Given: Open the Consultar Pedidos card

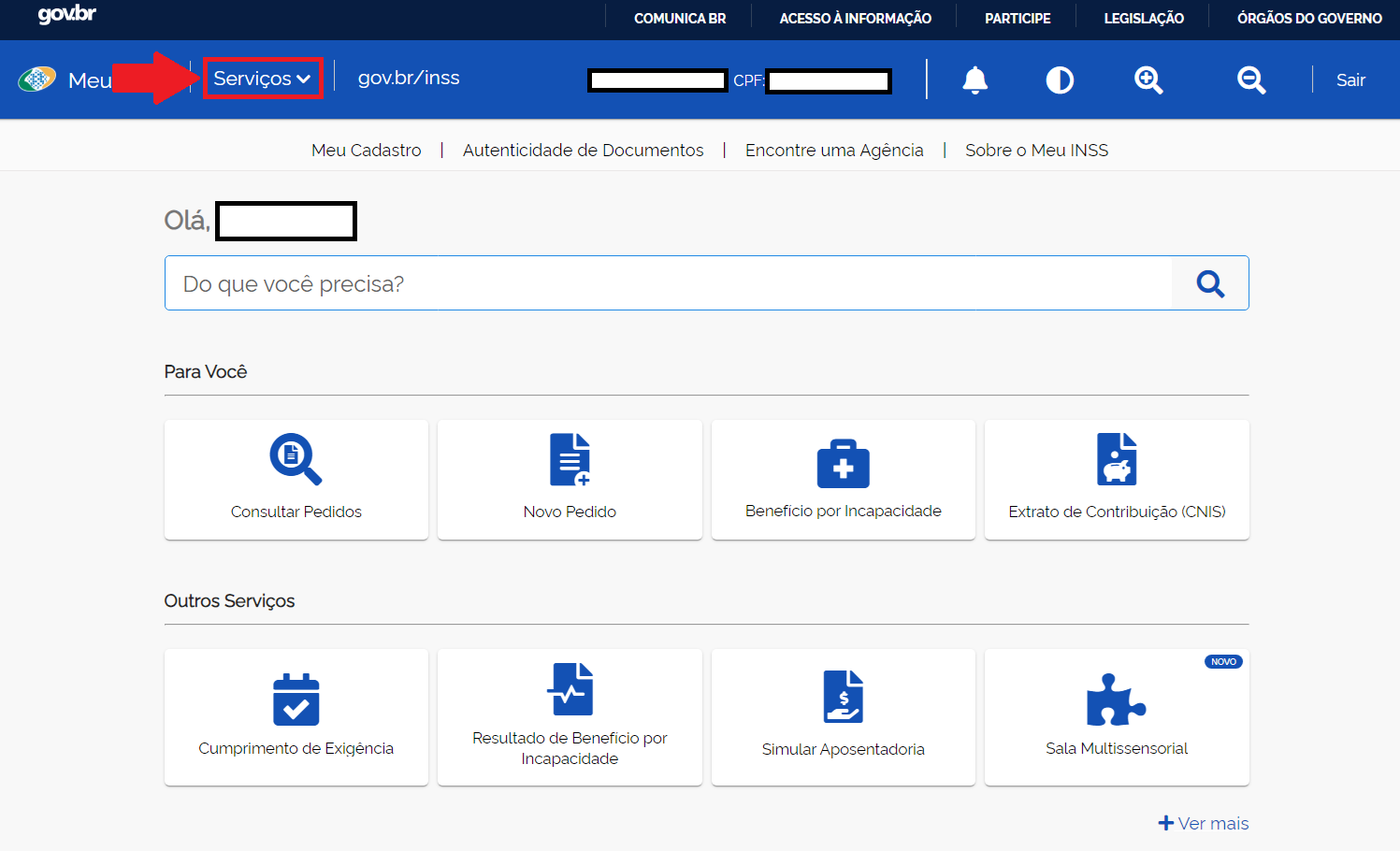Looking at the screenshot, I should tap(296, 480).
